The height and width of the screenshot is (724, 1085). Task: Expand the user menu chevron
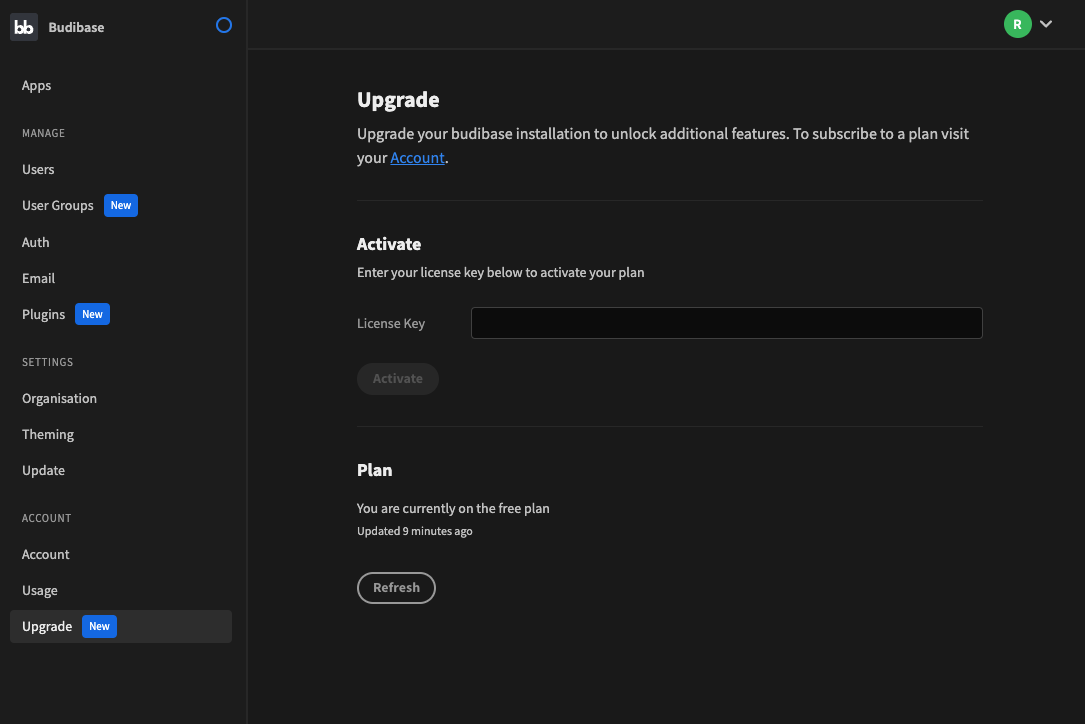click(1046, 24)
